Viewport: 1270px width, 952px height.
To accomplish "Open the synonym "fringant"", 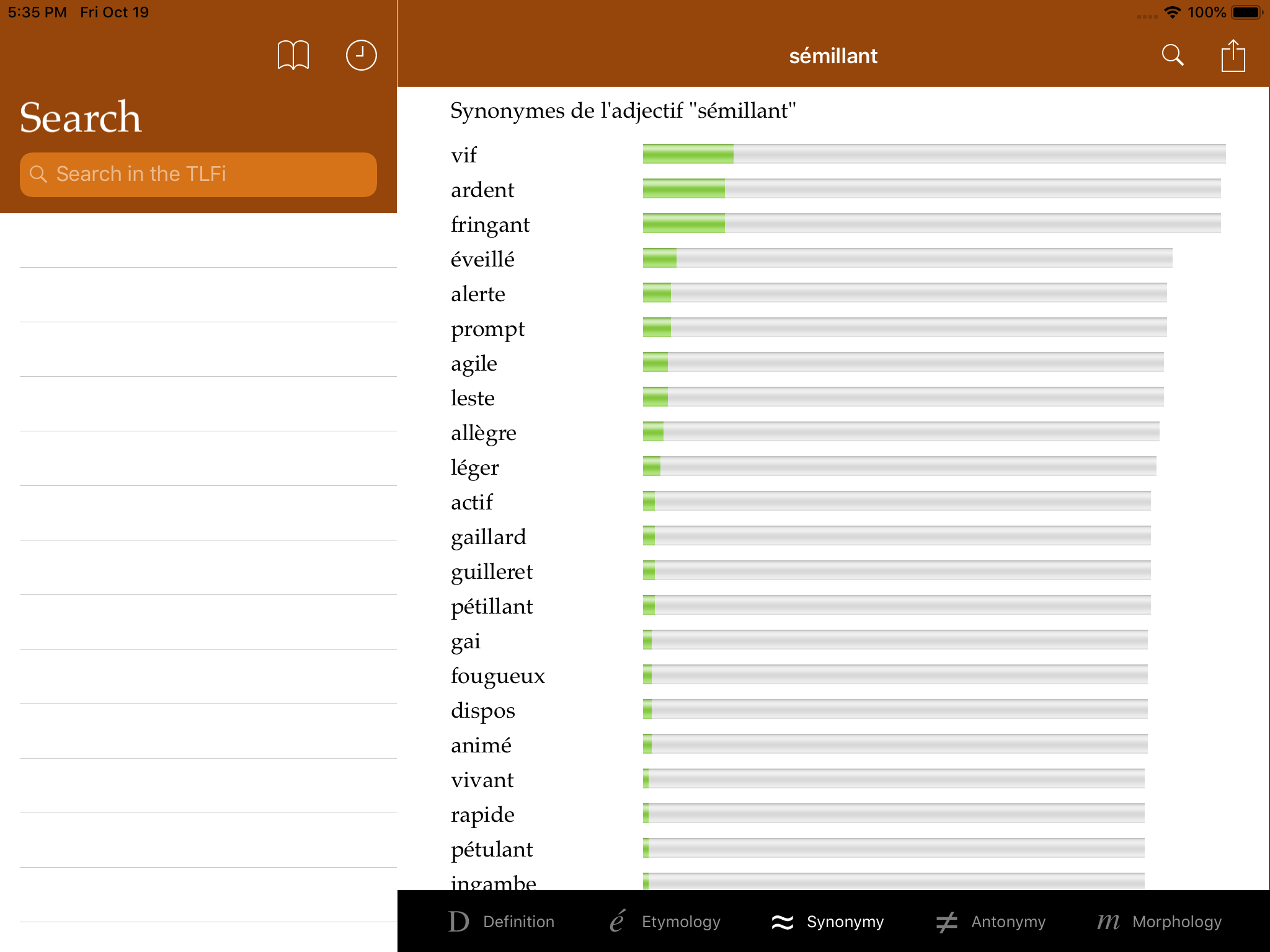I will [x=490, y=224].
